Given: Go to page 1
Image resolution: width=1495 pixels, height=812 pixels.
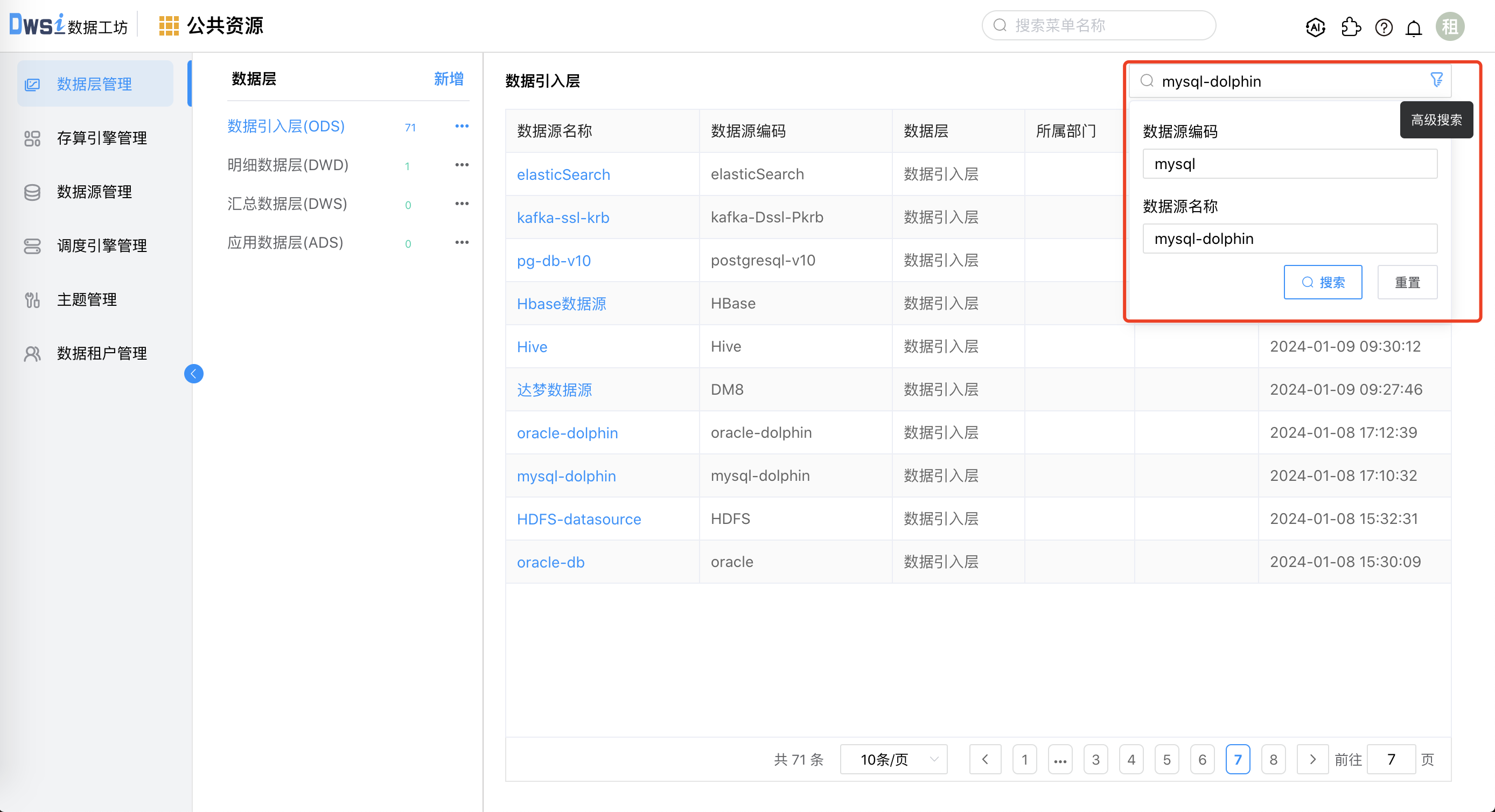Looking at the screenshot, I should point(1024,759).
